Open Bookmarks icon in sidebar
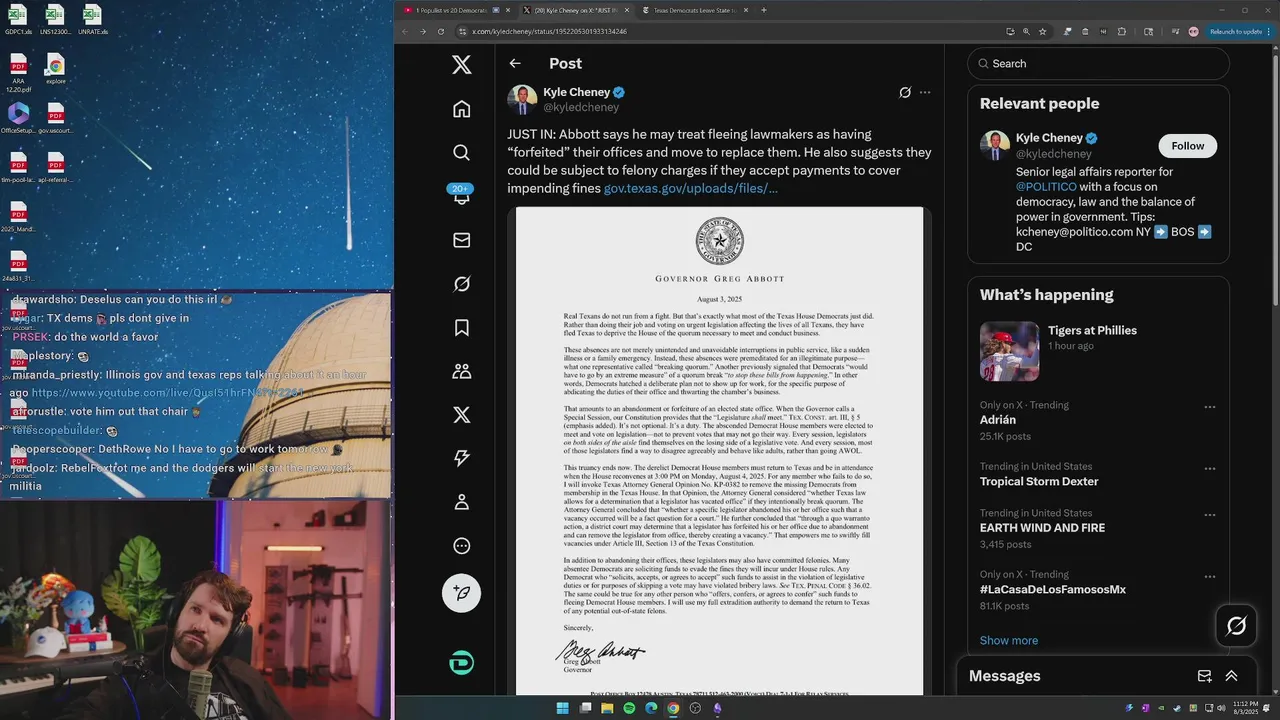 point(461,327)
